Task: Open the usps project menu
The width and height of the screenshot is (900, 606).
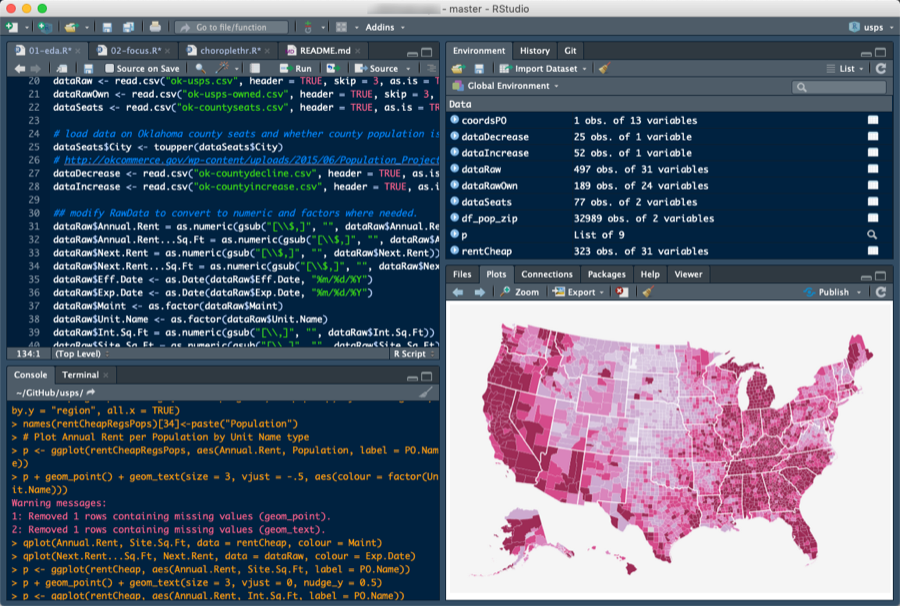Action: tap(871, 27)
